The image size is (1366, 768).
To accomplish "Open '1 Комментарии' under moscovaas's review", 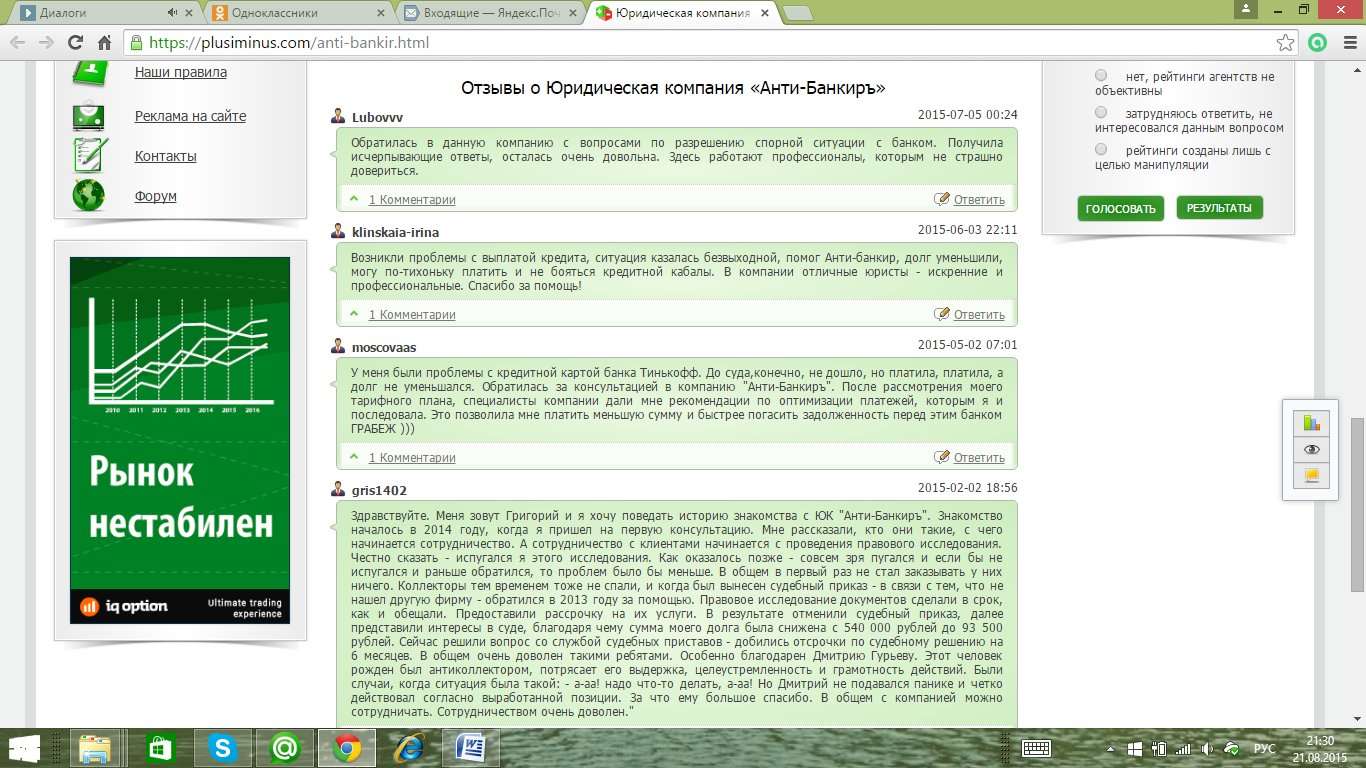I will tap(412, 458).
